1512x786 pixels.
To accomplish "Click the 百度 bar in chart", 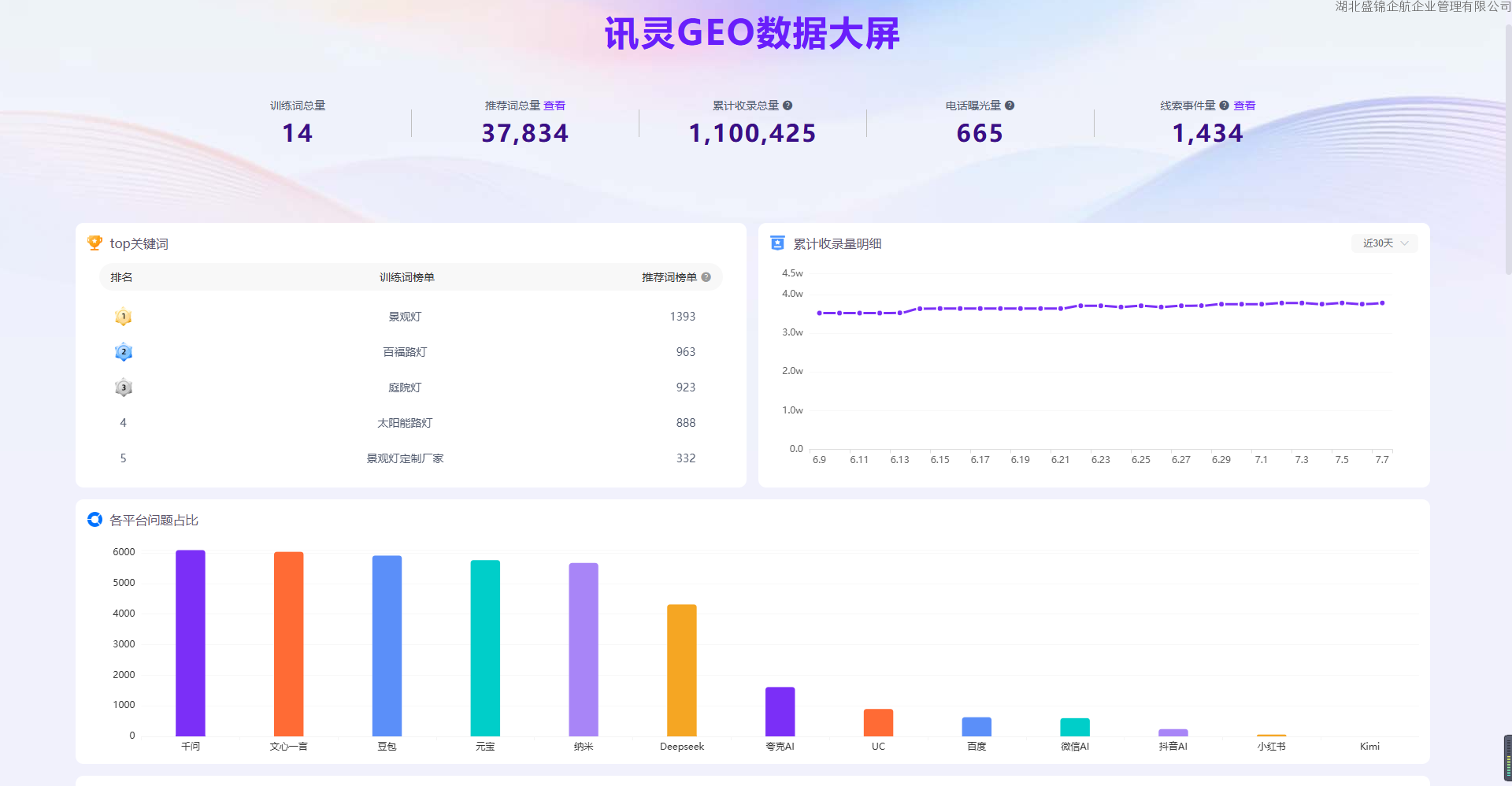I will click(976, 727).
